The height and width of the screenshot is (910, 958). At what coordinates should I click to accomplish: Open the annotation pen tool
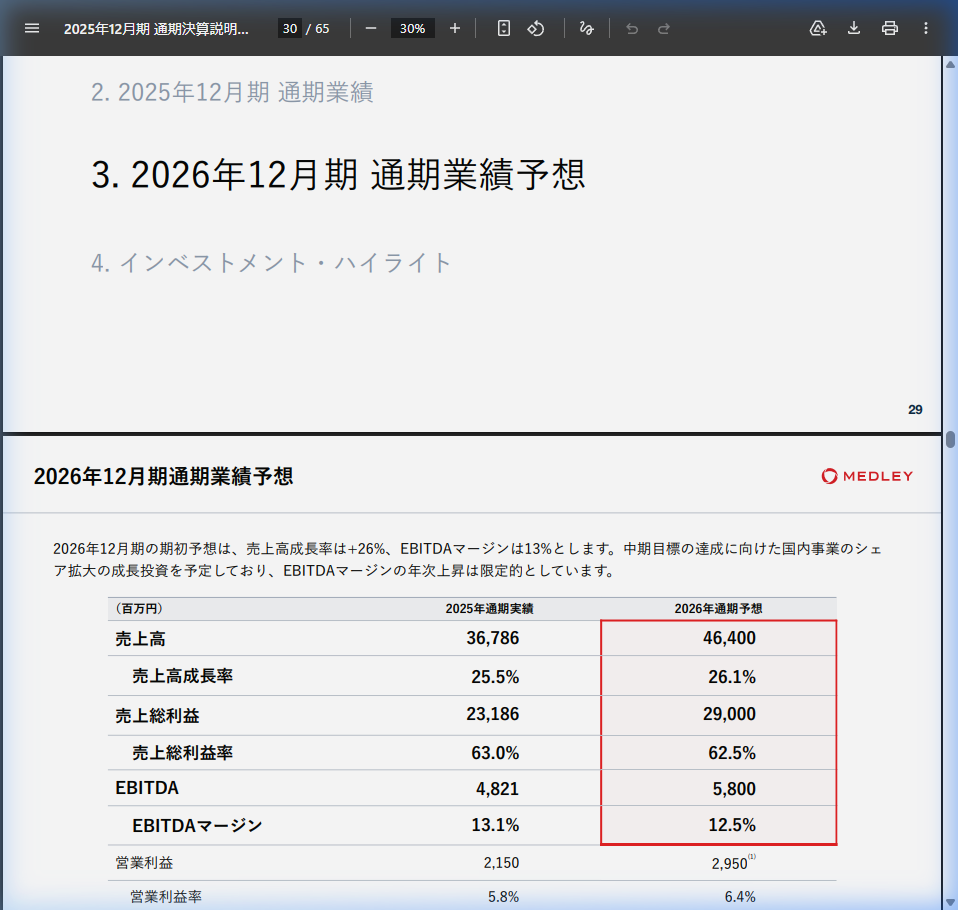click(x=587, y=28)
